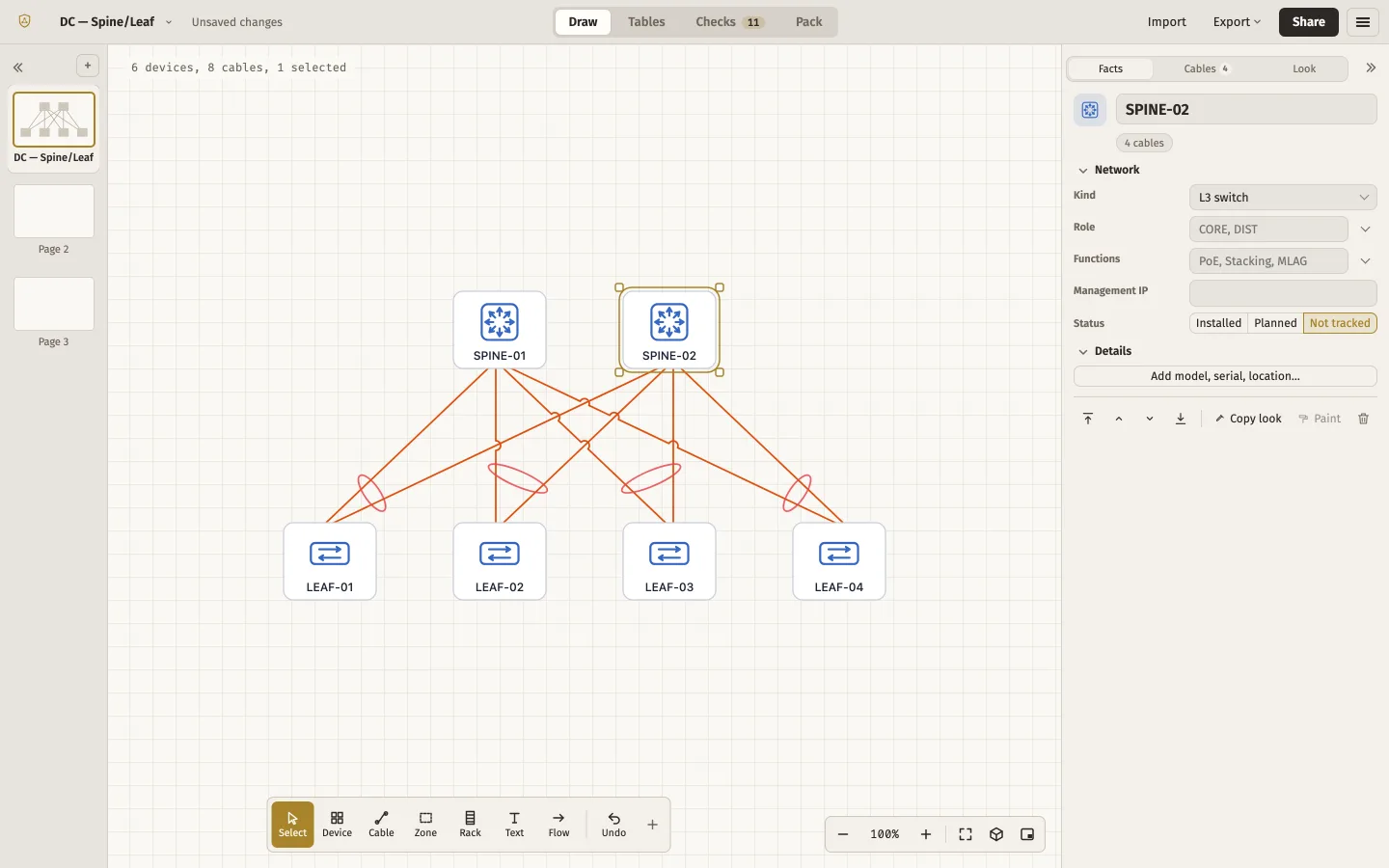Open the Export dropdown
Viewport: 1389px width, 868px height.
tap(1237, 22)
